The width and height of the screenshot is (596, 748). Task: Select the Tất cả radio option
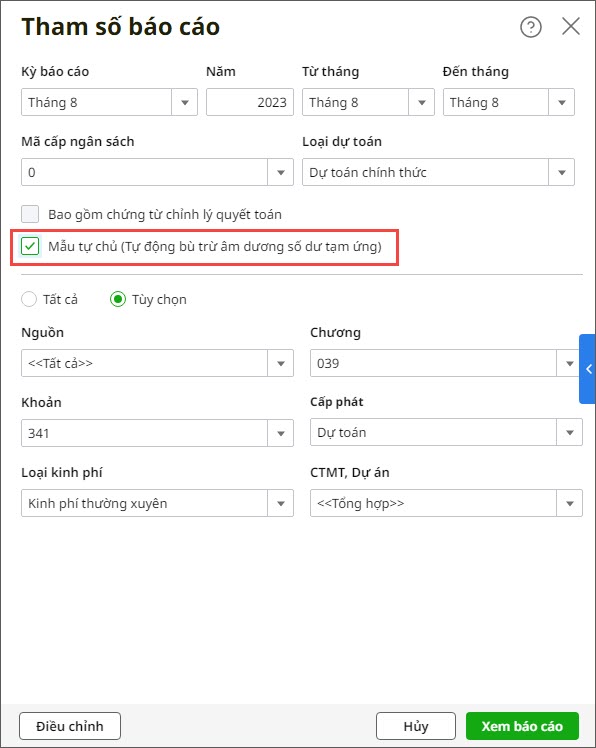[x=29, y=299]
